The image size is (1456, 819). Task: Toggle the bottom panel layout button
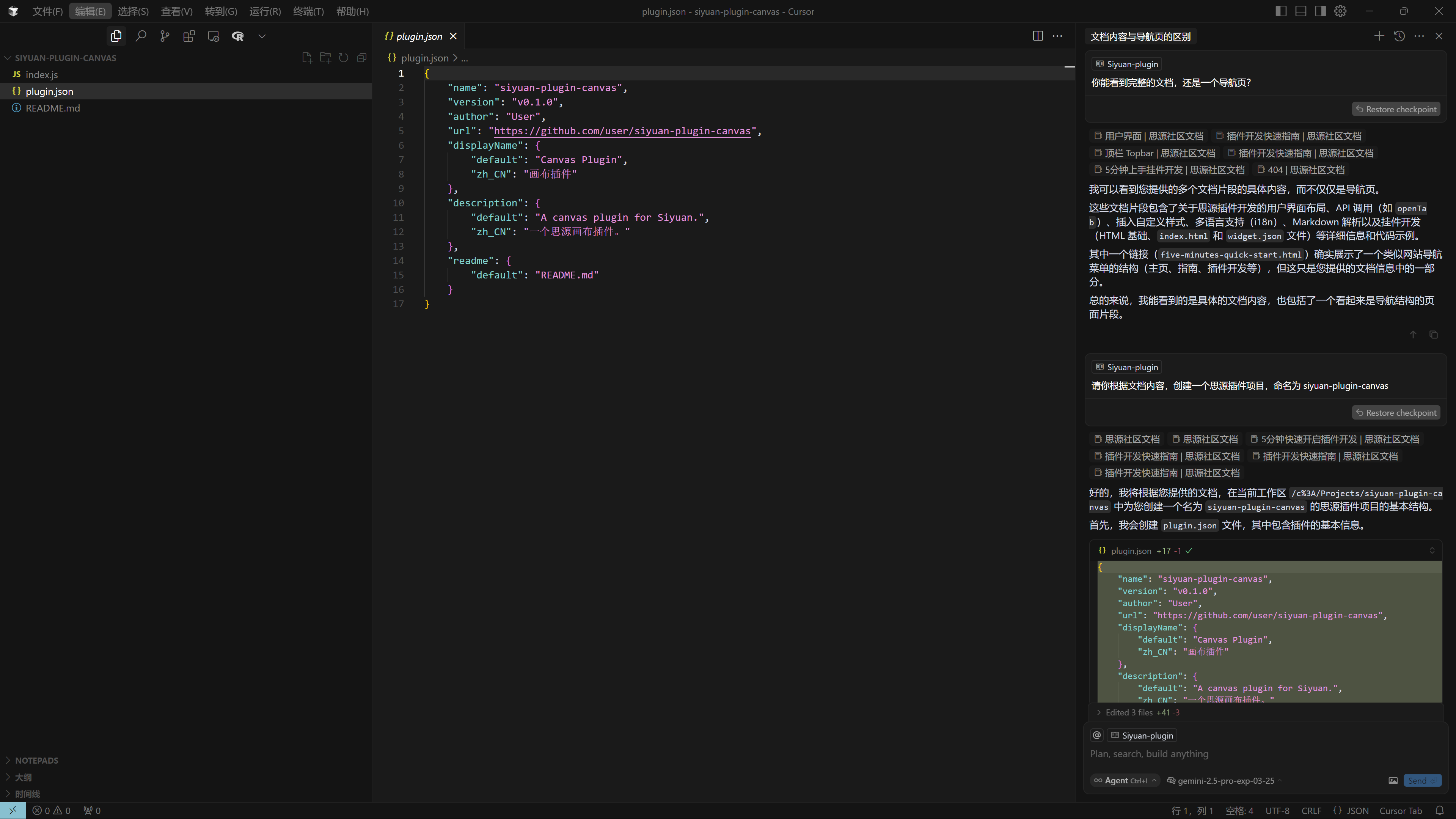coord(1301,11)
